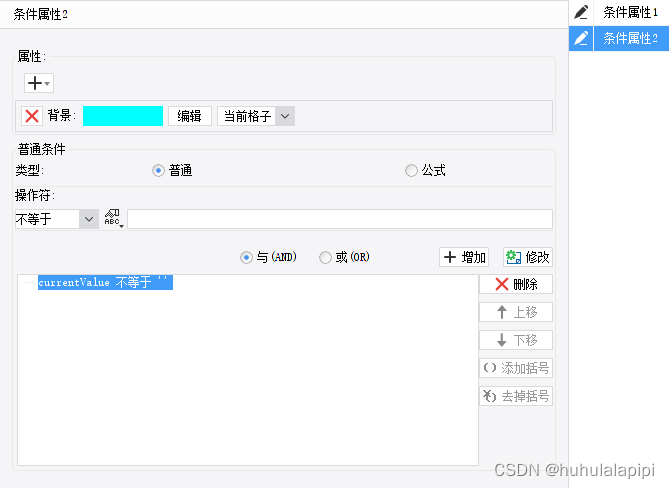Click the 删除 delete button
The width and height of the screenshot is (669, 488).
(x=516, y=284)
